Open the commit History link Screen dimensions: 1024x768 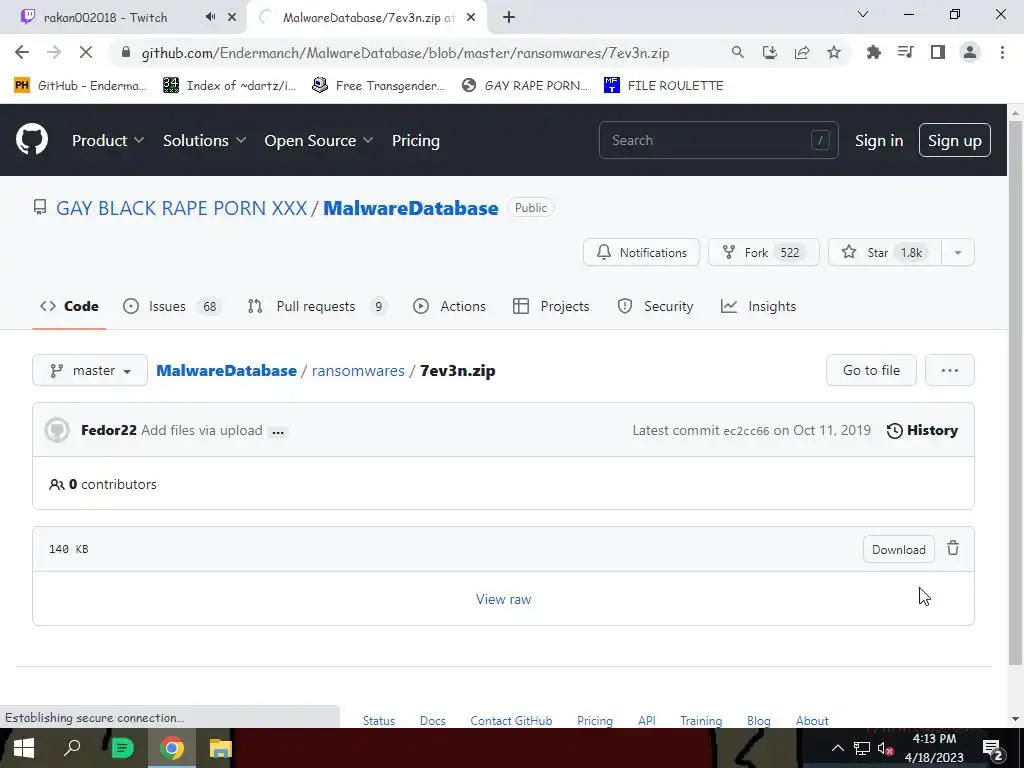pyautogui.click(x=922, y=430)
